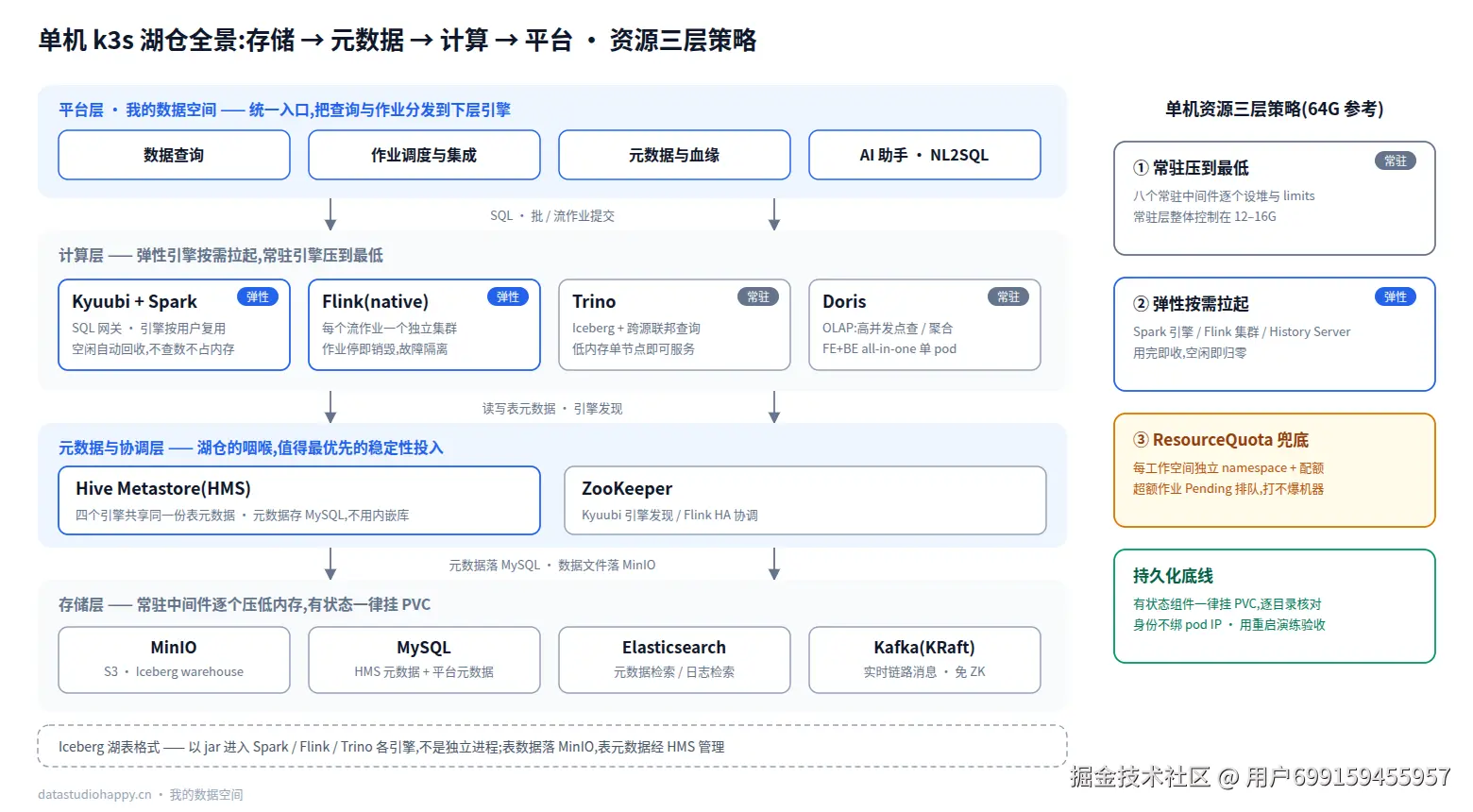Click the ② 弹性按需拉起 heading
This screenshot has height=812, width=1473.
tap(1191, 304)
